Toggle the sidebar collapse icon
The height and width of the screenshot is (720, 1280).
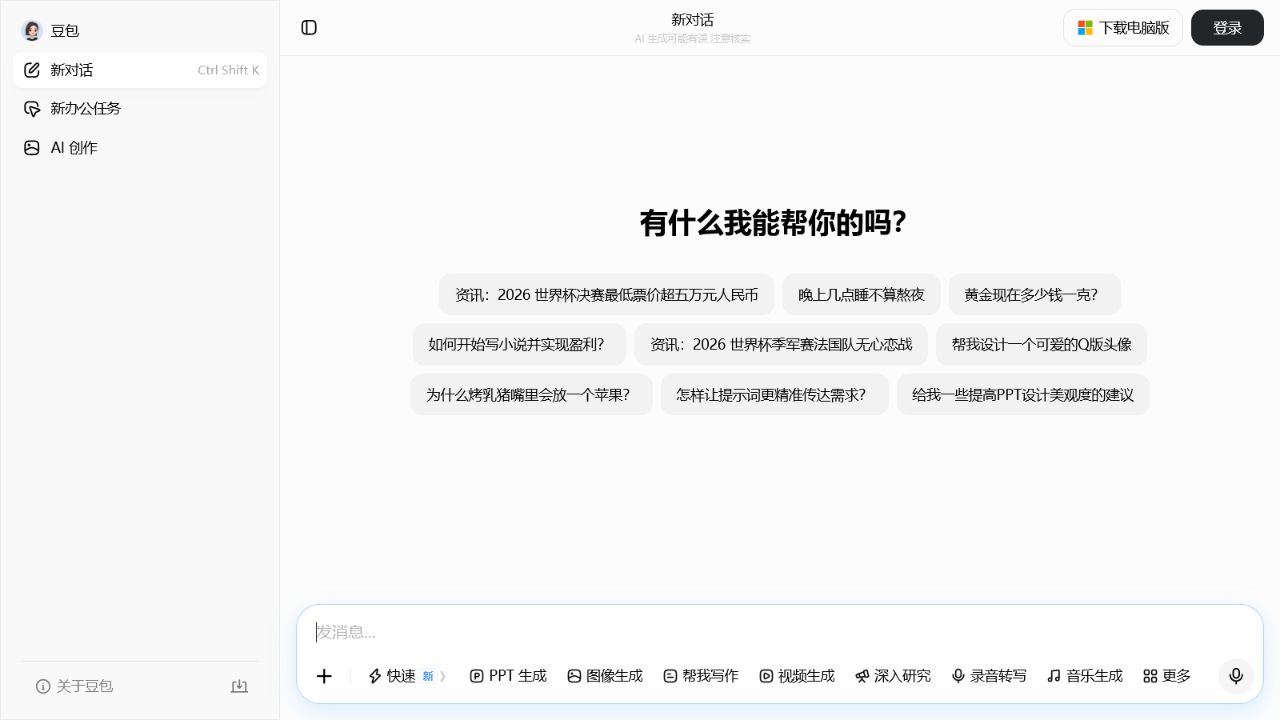pos(309,28)
